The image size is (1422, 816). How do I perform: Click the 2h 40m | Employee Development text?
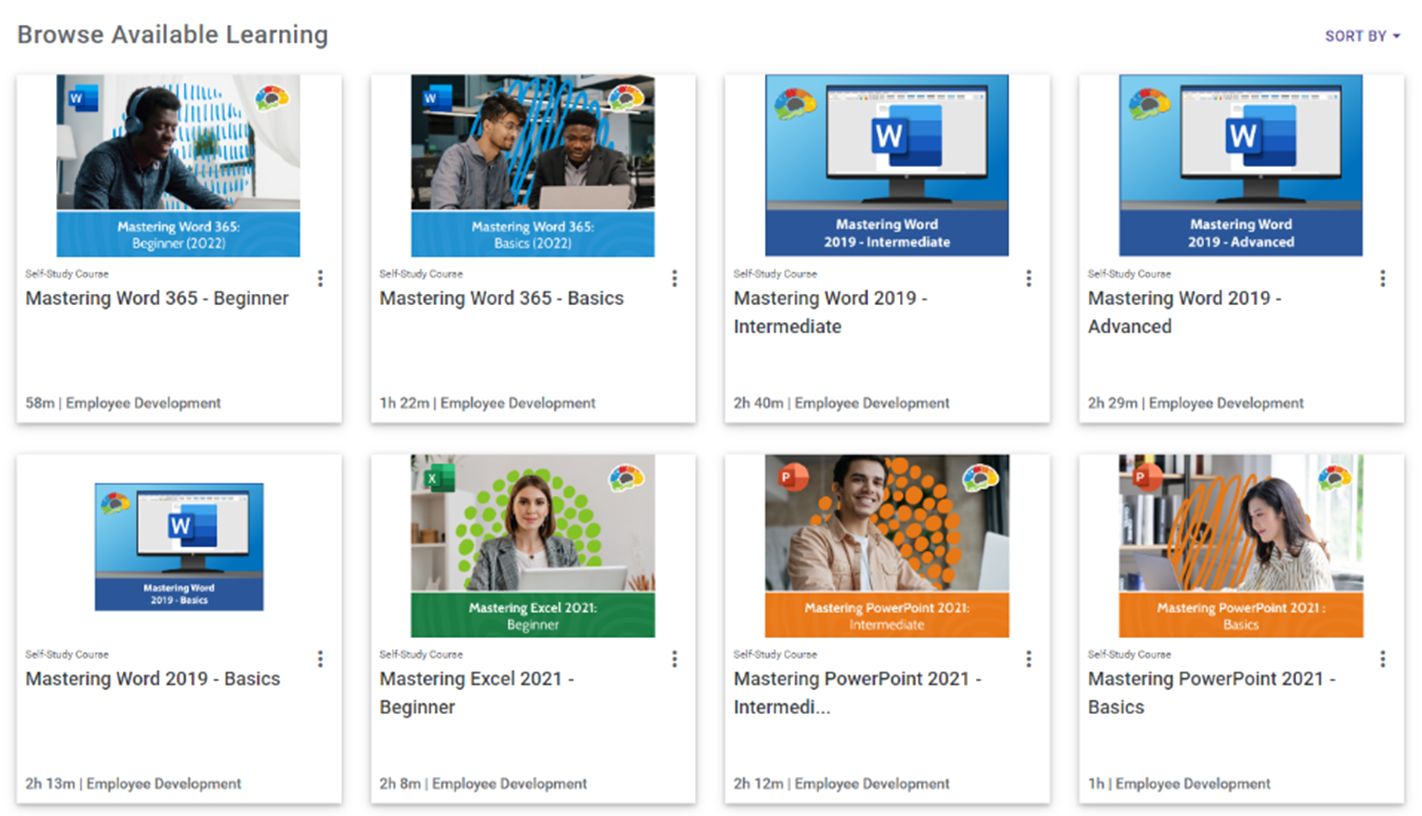842,403
